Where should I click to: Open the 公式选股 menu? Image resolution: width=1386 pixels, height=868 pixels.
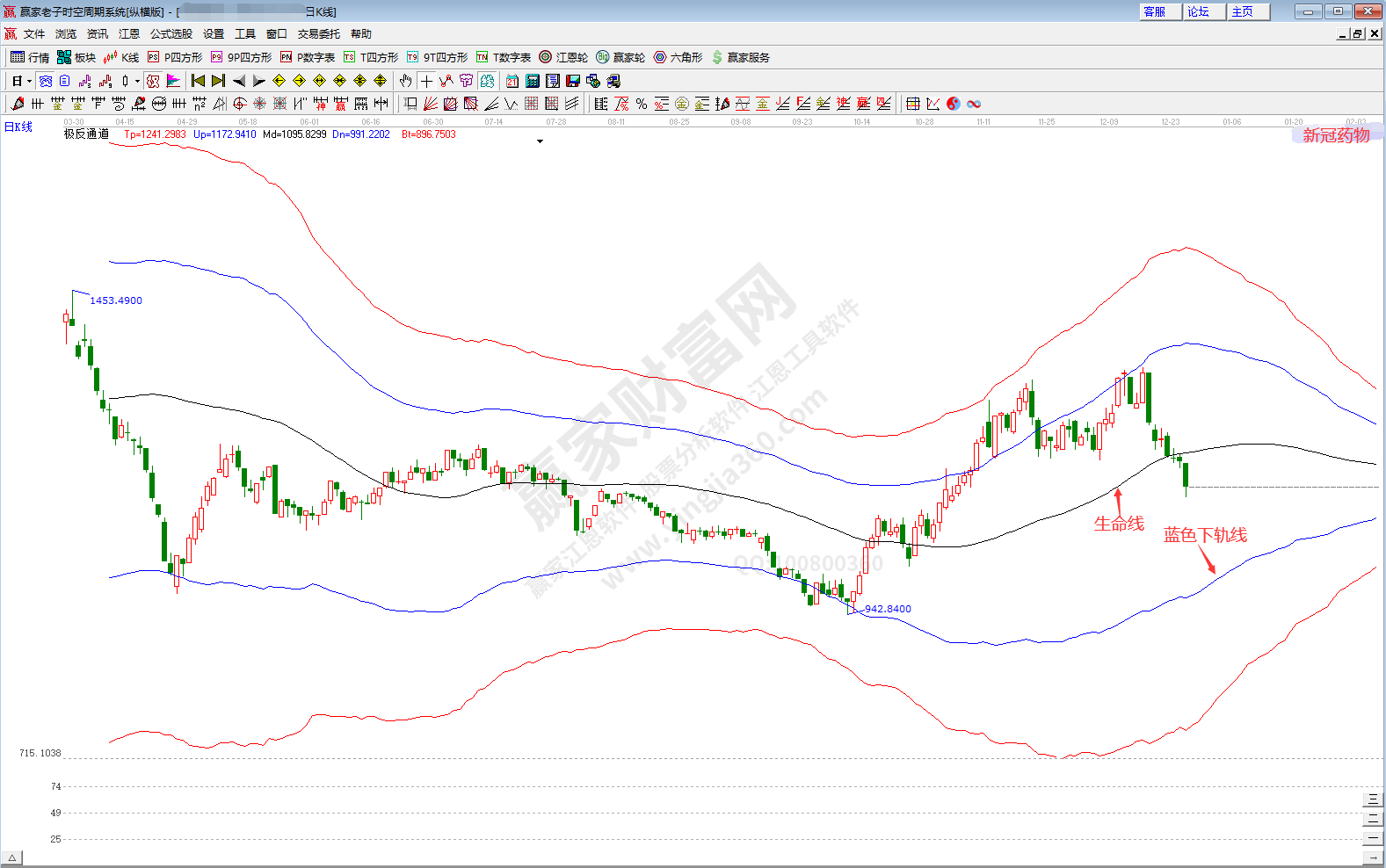[x=171, y=34]
